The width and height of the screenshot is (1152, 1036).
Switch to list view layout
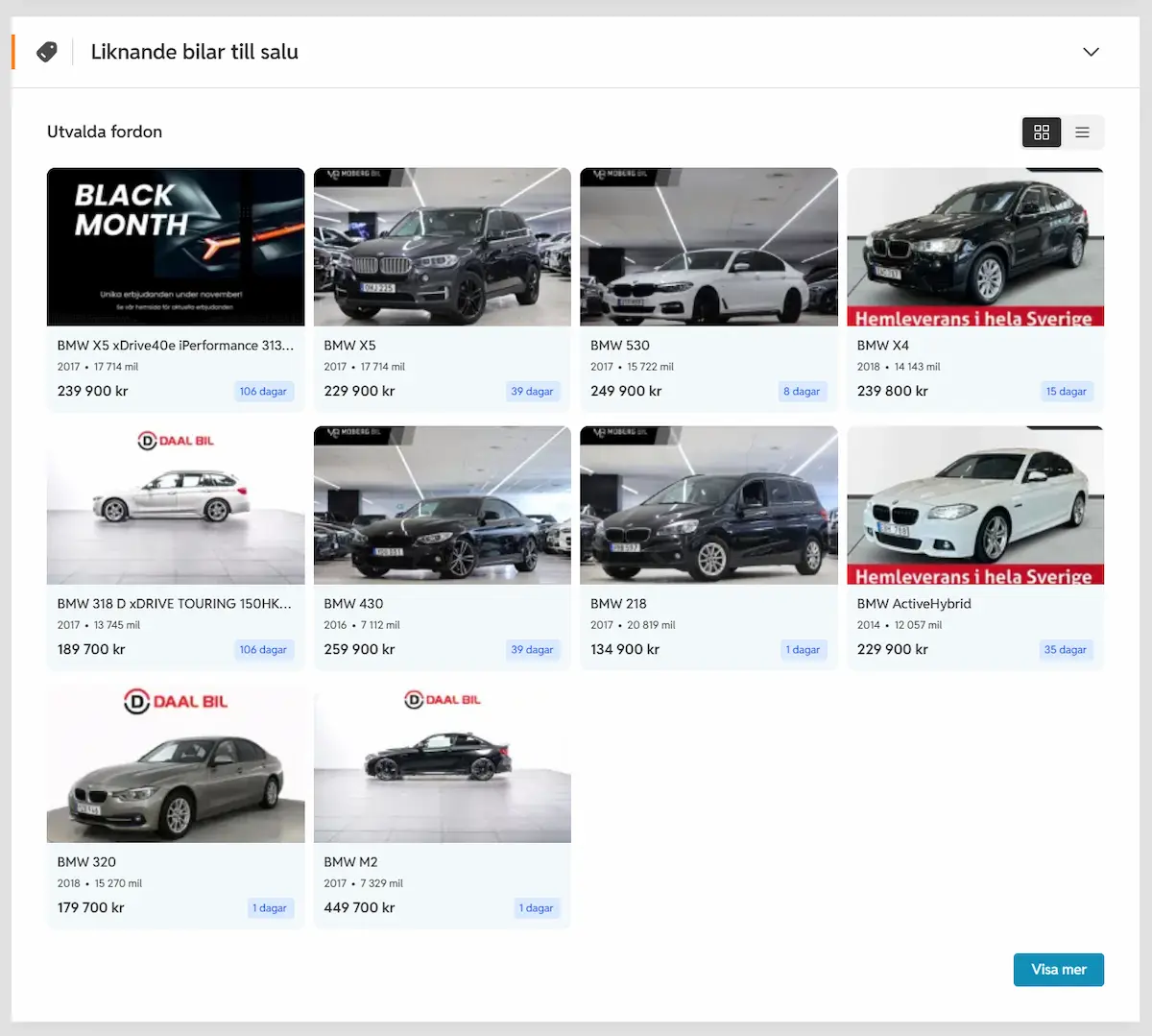pyautogui.click(x=1082, y=133)
